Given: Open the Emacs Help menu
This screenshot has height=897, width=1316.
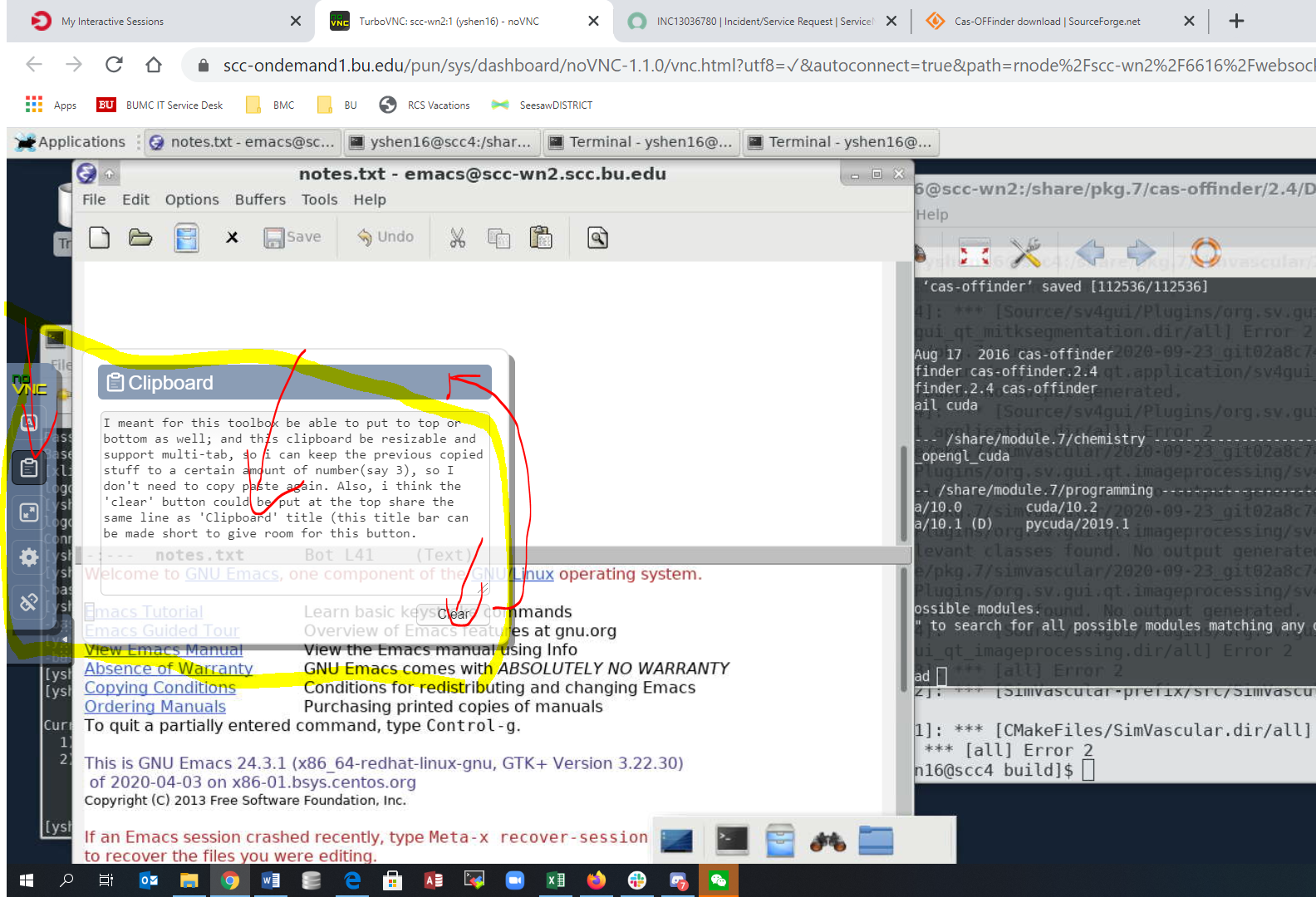Looking at the screenshot, I should 370,199.
